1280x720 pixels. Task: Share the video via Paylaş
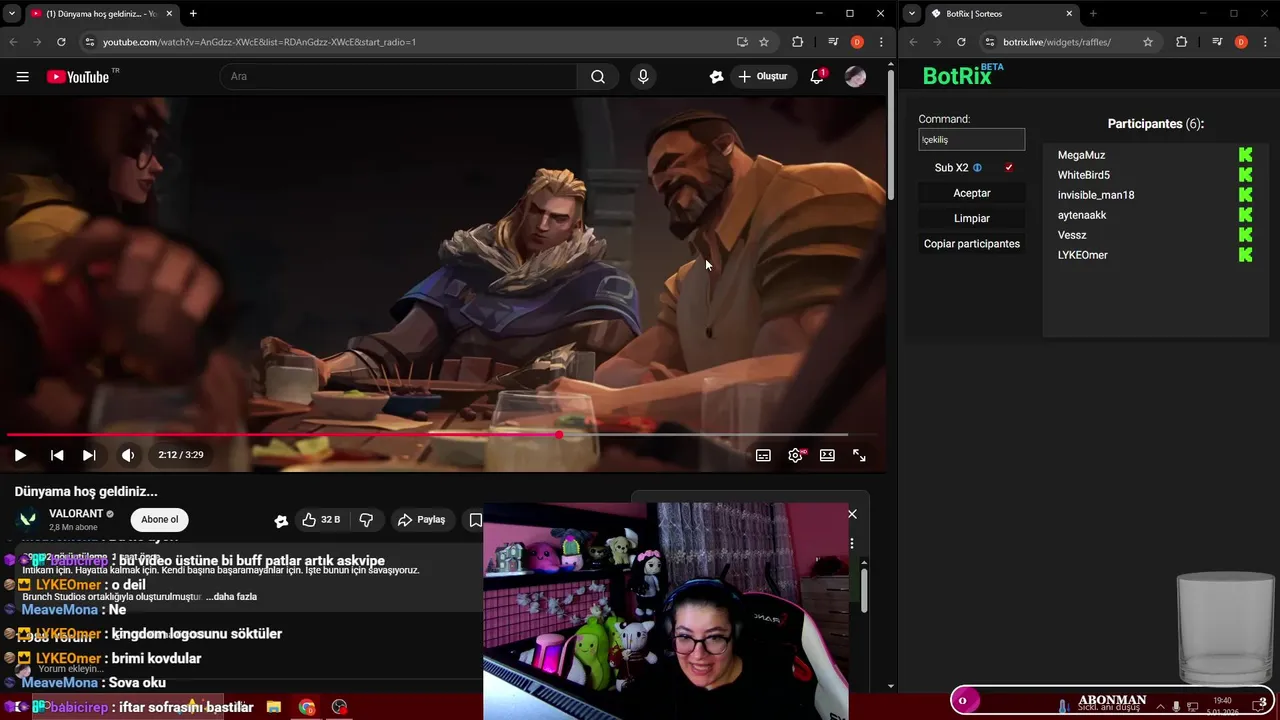click(421, 520)
